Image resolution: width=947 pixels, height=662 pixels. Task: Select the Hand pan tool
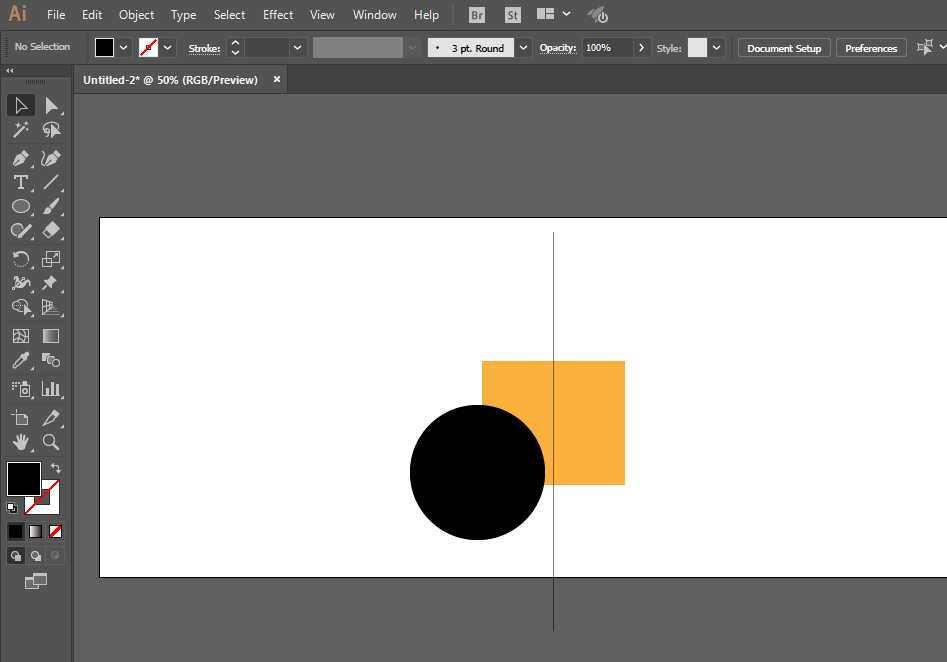[20, 441]
